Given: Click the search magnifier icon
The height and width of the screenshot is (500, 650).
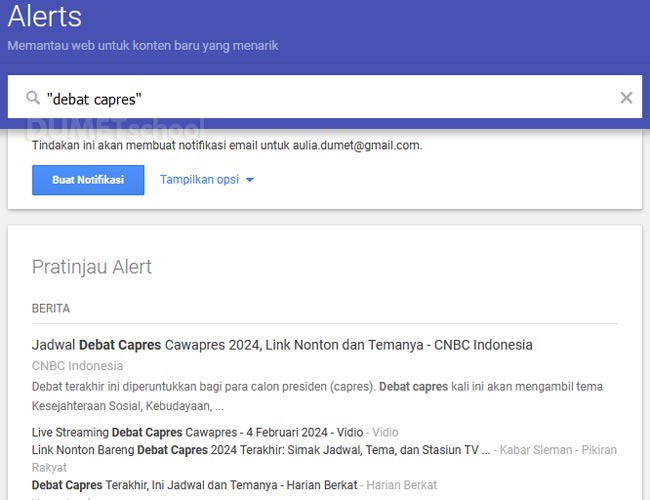Looking at the screenshot, I should coord(33,98).
